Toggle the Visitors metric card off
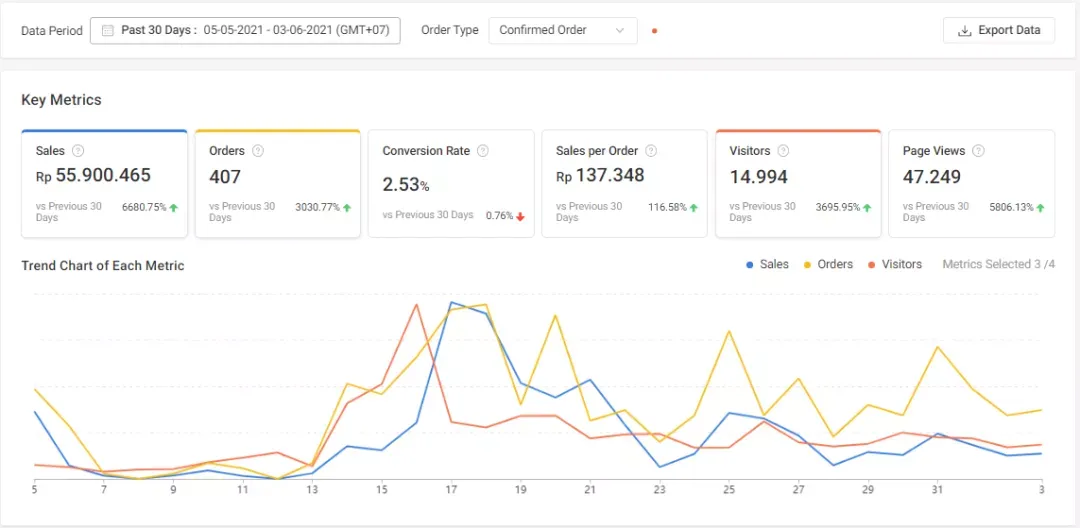Image resolution: width=1080 pixels, height=528 pixels. [798, 184]
